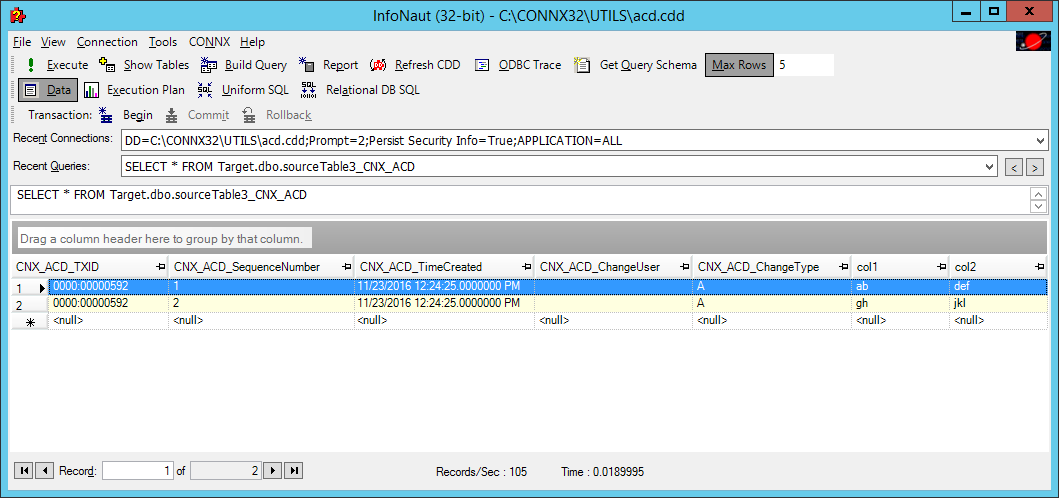Click the Relational DB SQL icon
1059x498 pixels.
click(309, 90)
